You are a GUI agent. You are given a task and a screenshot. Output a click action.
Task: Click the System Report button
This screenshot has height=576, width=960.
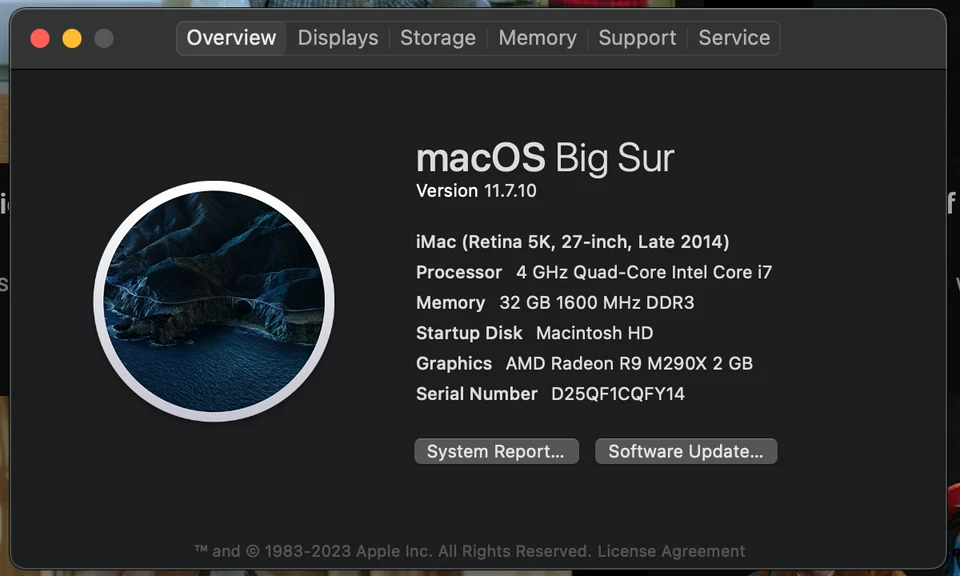click(x=496, y=452)
